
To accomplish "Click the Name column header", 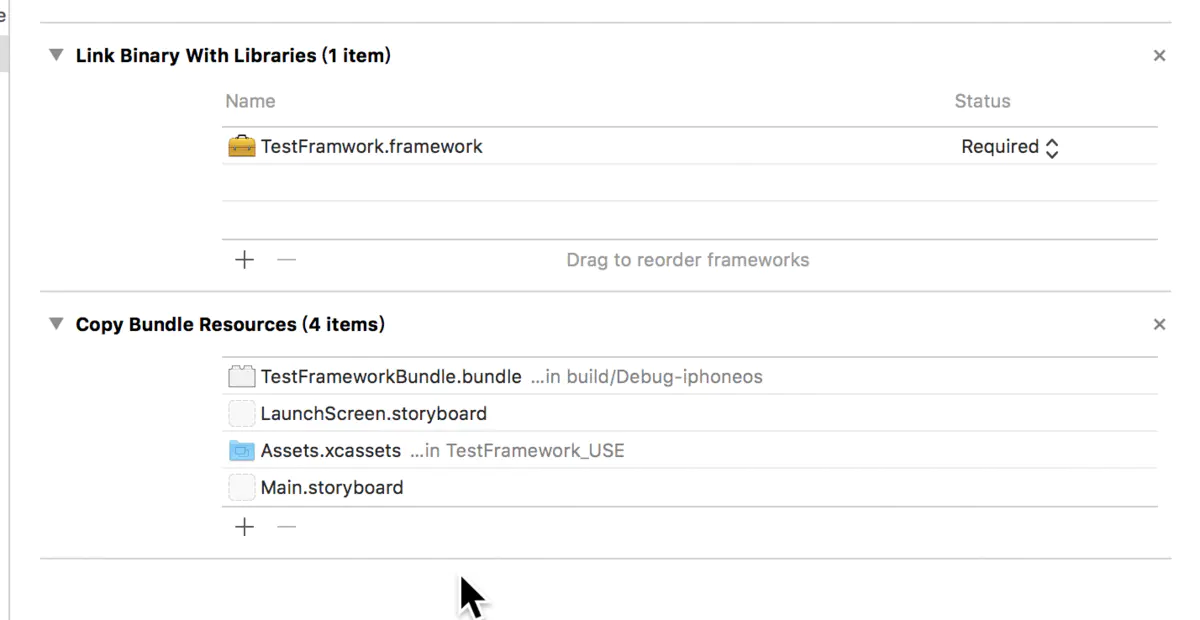I will [250, 101].
